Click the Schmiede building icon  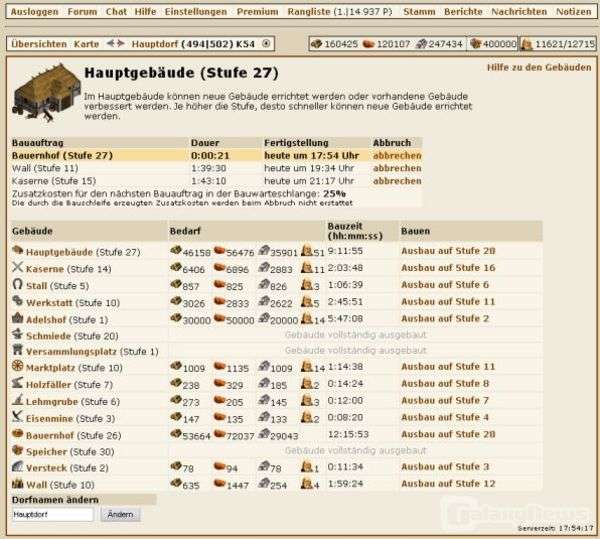coord(17,335)
